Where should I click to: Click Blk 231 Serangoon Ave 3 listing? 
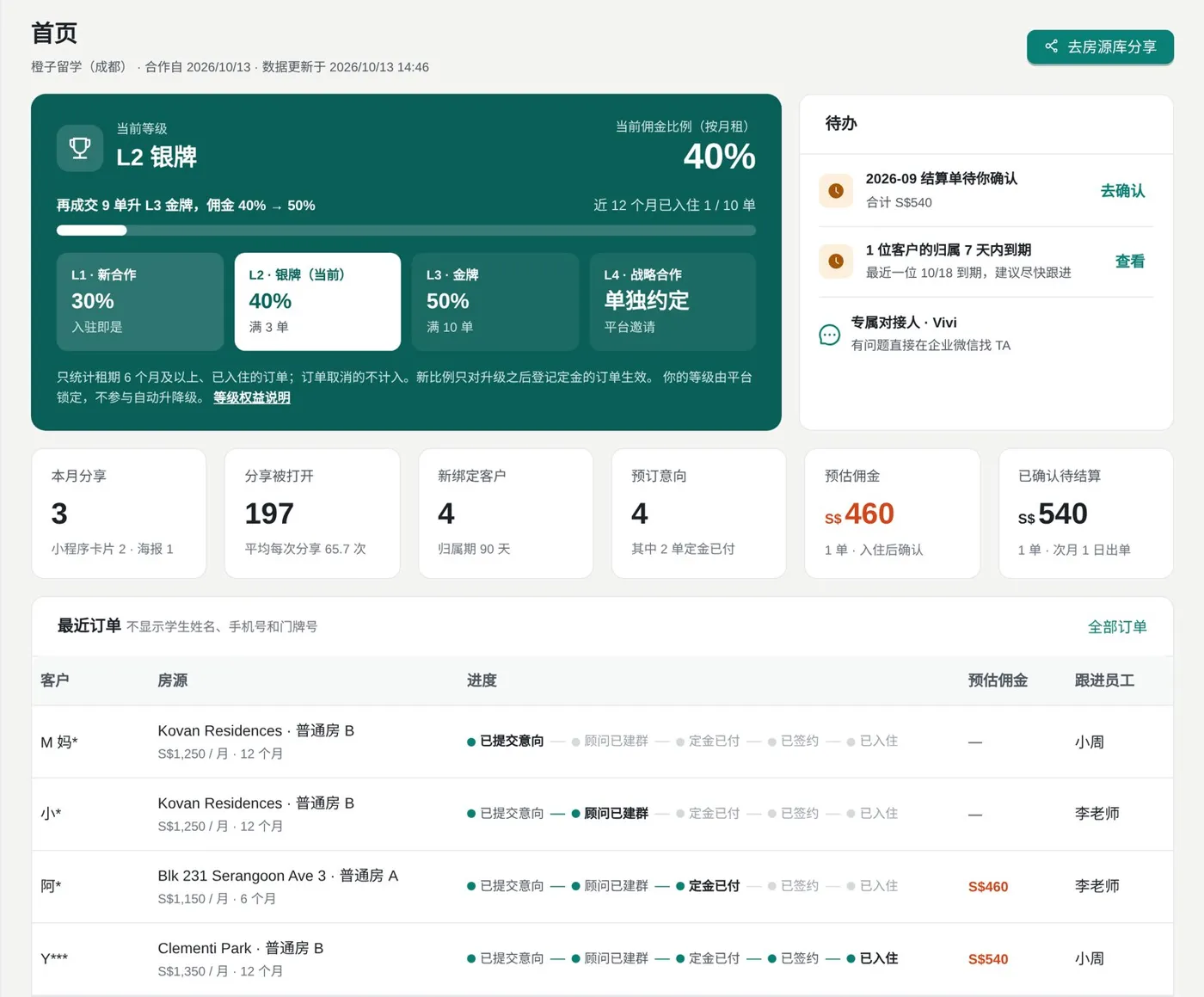tap(278, 876)
